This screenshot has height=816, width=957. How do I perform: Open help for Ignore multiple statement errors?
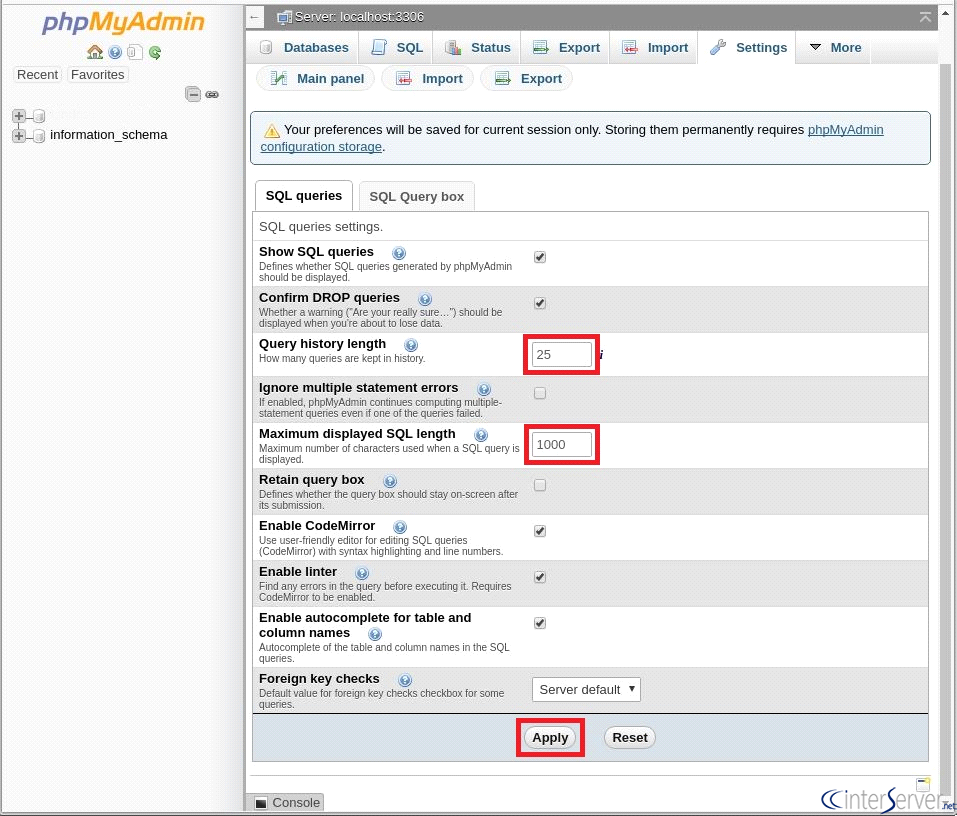point(483,389)
